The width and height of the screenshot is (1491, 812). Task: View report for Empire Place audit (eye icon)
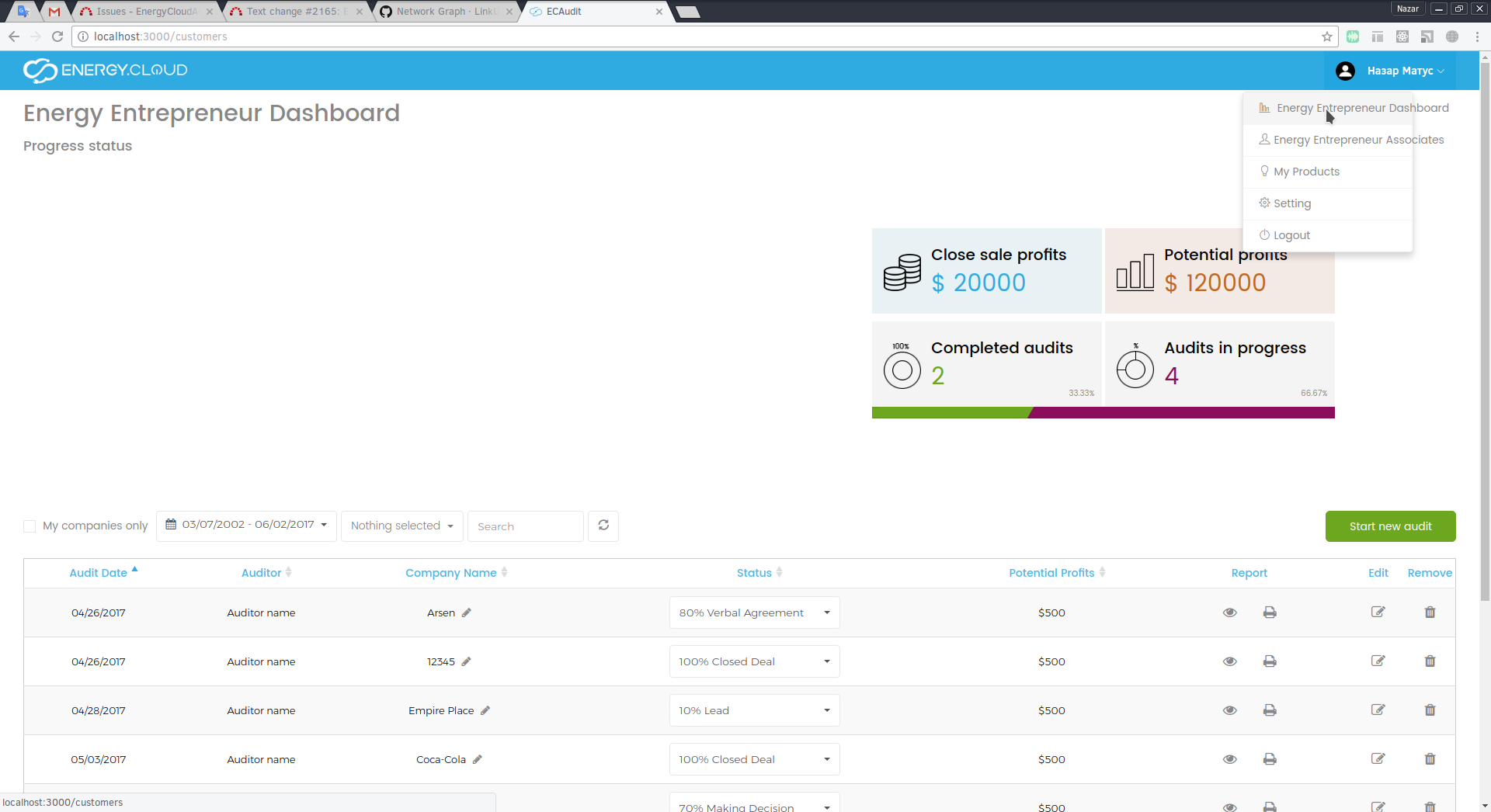pyautogui.click(x=1229, y=710)
